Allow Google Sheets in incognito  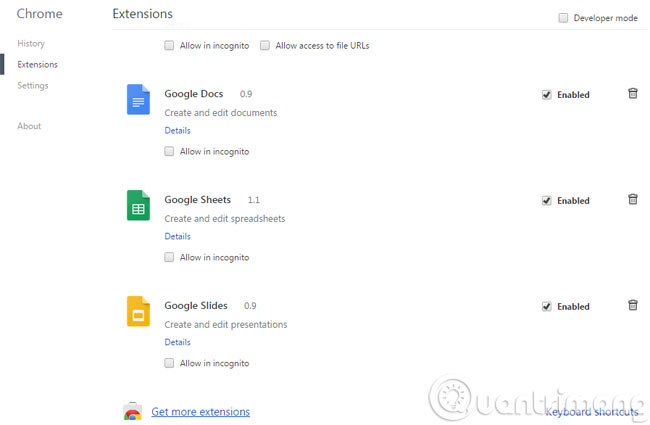coord(169,257)
